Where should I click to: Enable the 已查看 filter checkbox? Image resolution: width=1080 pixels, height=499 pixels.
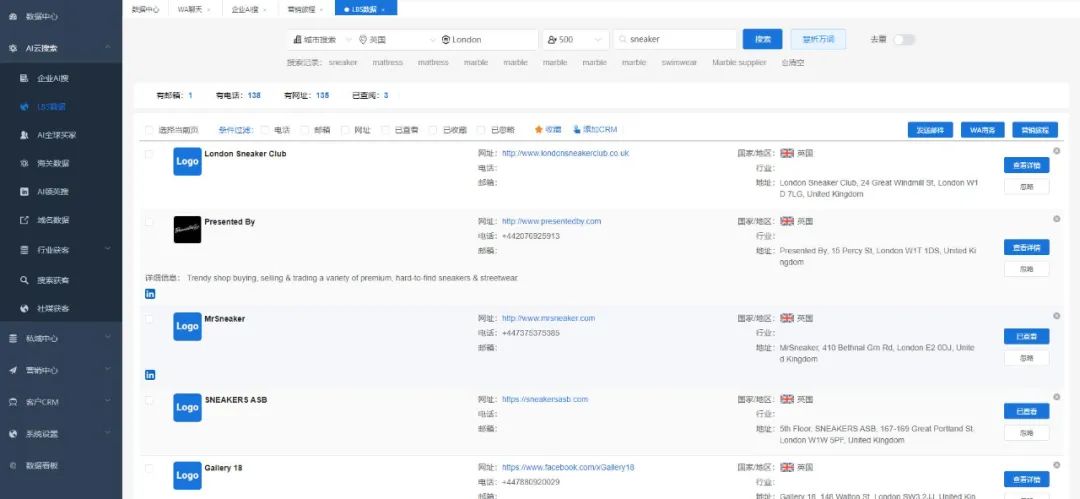click(x=385, y=130)
